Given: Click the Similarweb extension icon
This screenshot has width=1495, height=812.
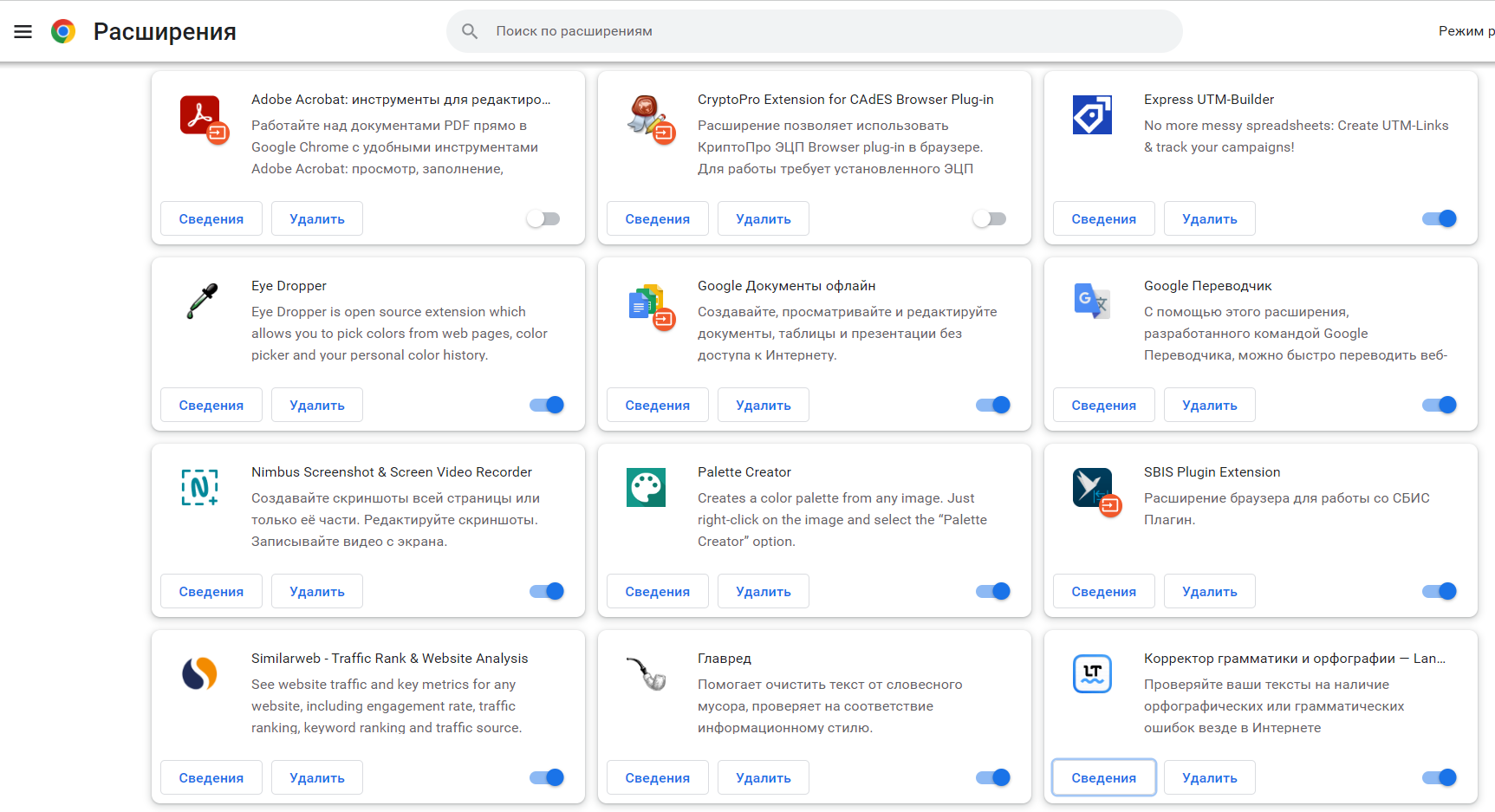Looking at the screenshot, I should 199,673.
